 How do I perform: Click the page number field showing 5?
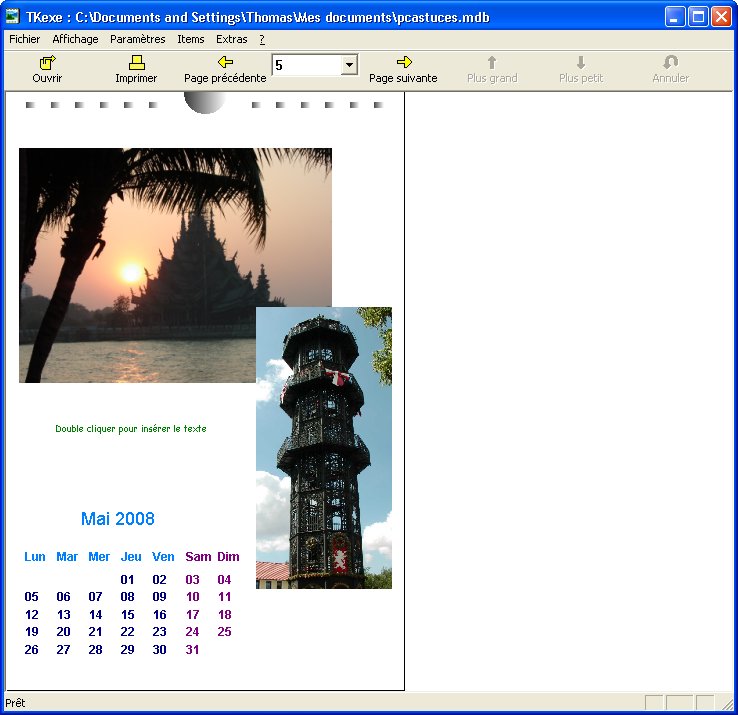pos(307,65)
